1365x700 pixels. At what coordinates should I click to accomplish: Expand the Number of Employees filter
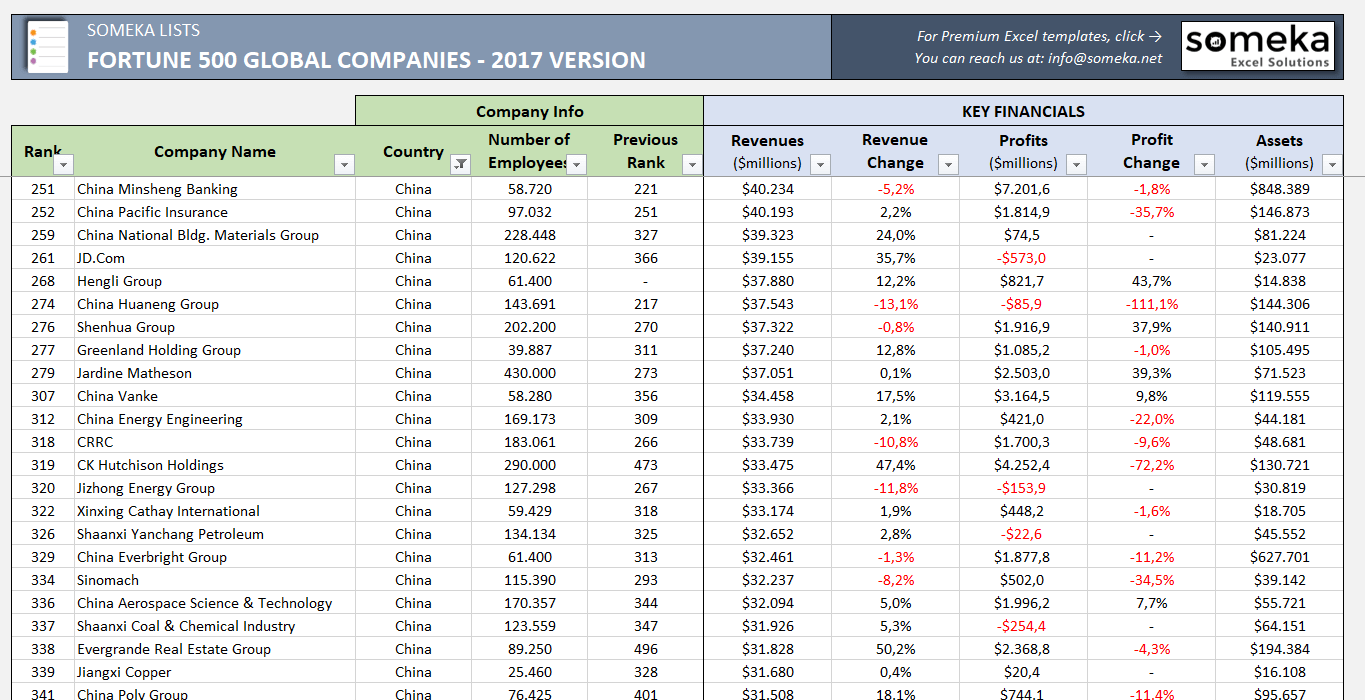[x=577, y=164]
